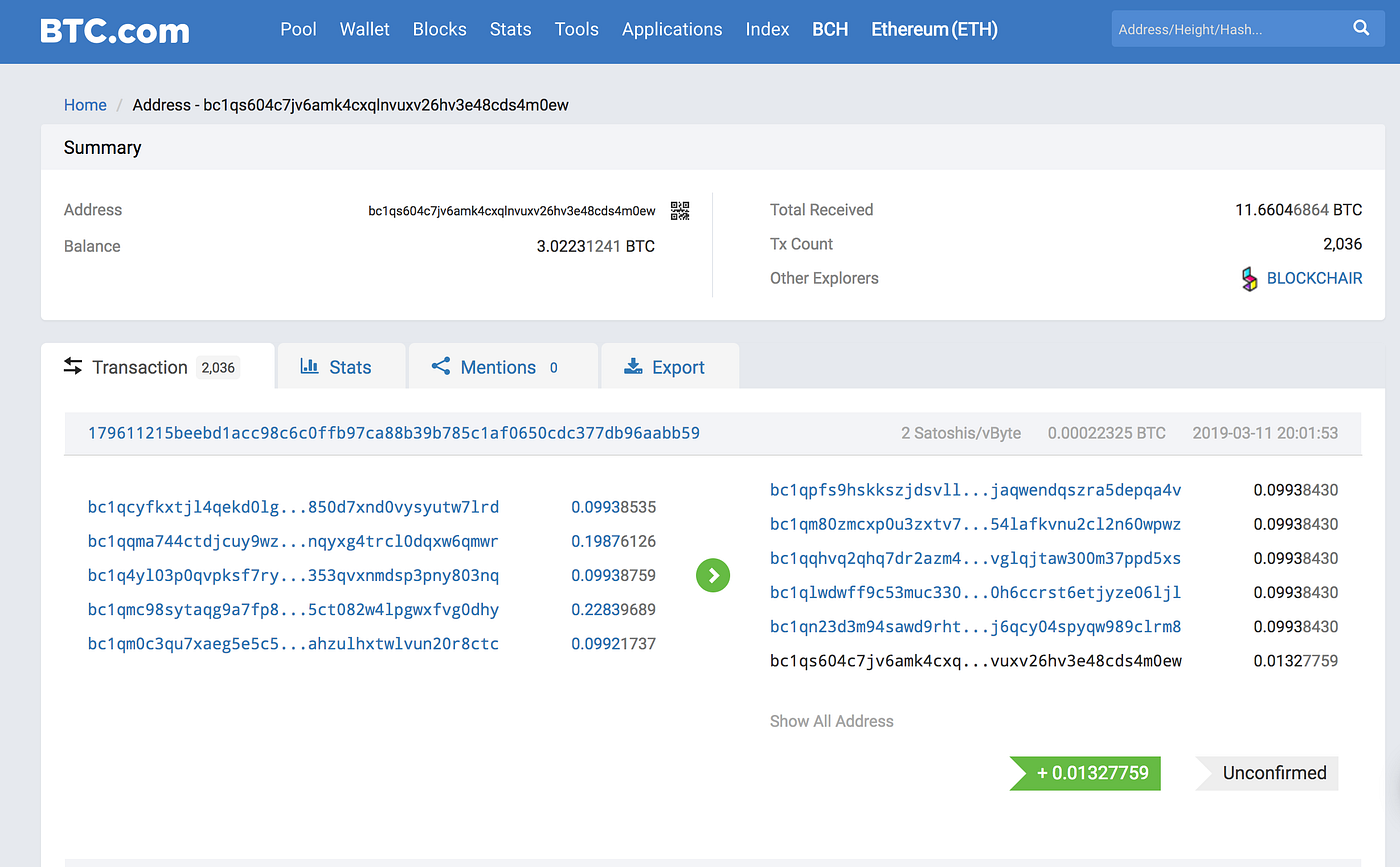Click the Stats tab bar chart icon
The image size is (1400, 867).
click(310, 366)
